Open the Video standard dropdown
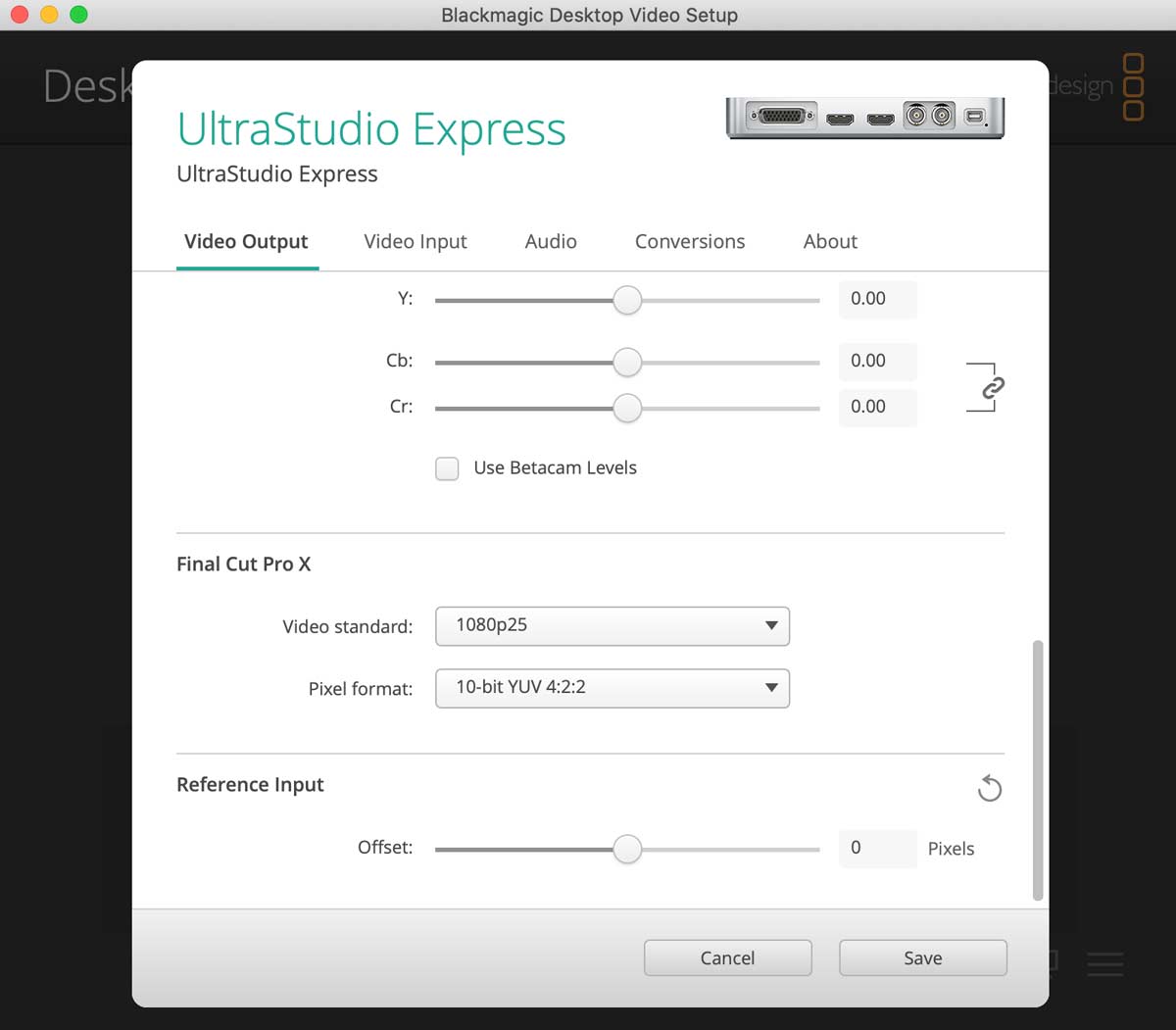 (x=612, y=625)
